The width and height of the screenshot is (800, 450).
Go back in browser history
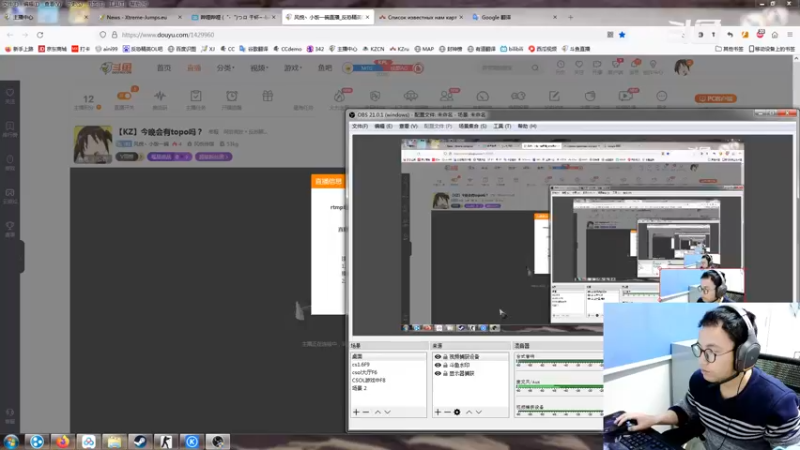(x=10, y=35)
